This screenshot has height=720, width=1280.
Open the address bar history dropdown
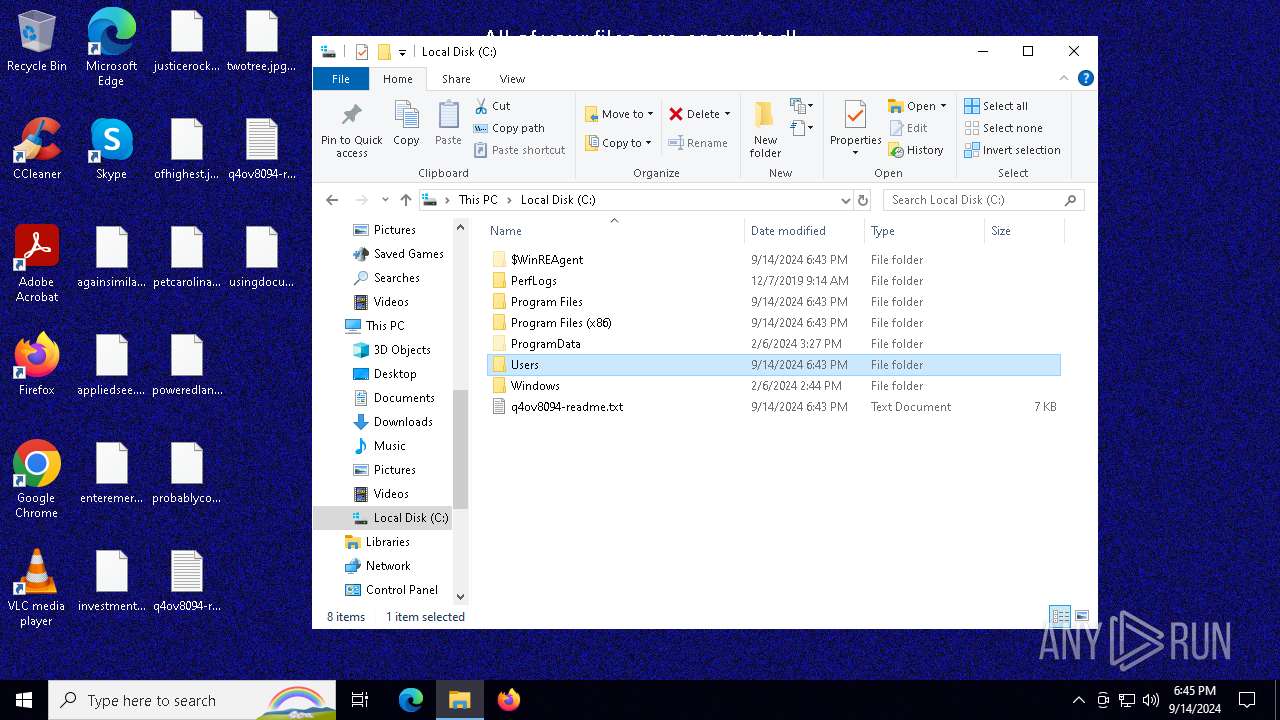coord(845,200)
